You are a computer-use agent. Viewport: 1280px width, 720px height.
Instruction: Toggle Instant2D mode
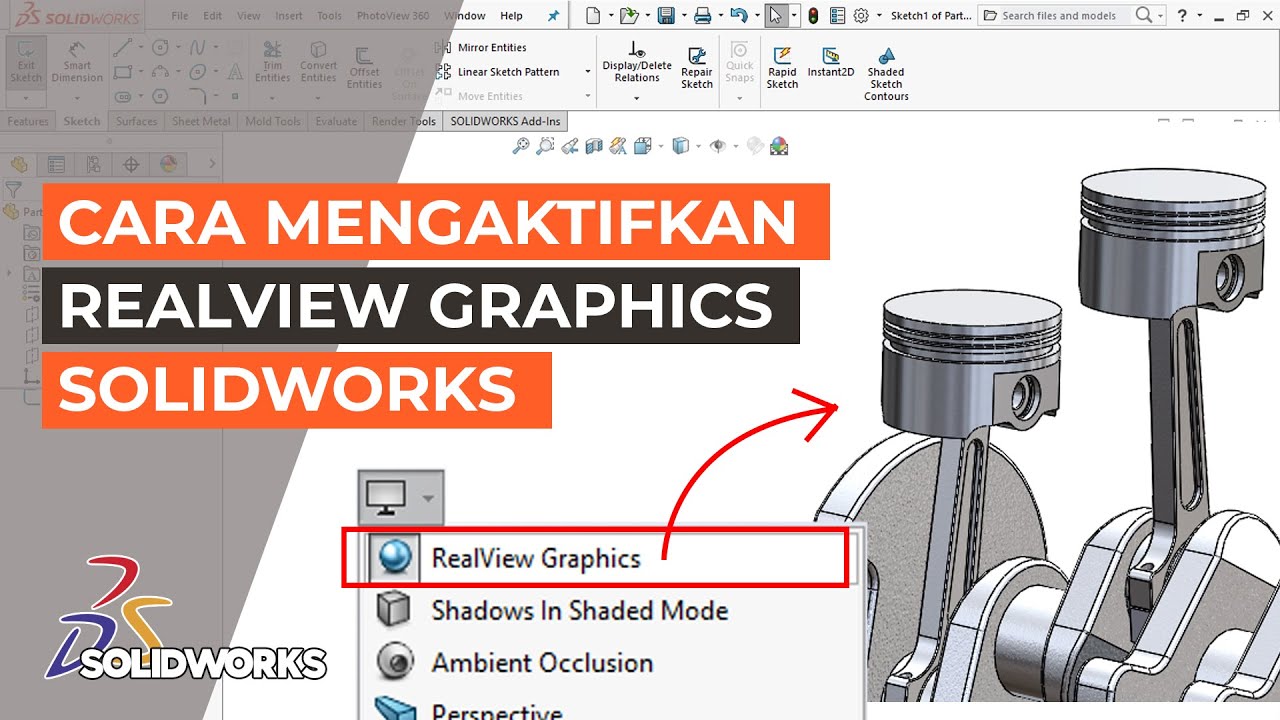coord(831,62)
